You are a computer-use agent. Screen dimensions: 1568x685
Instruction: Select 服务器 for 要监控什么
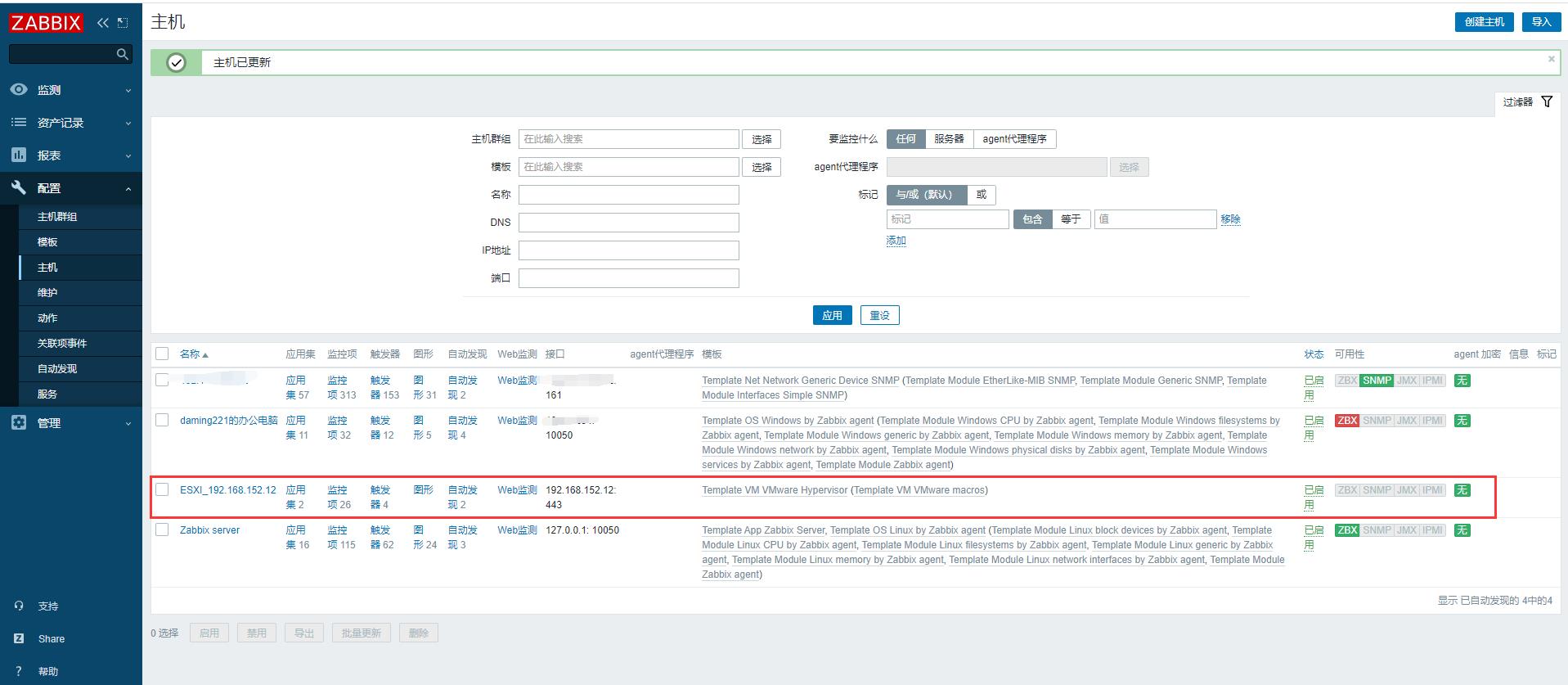(949, 139)
